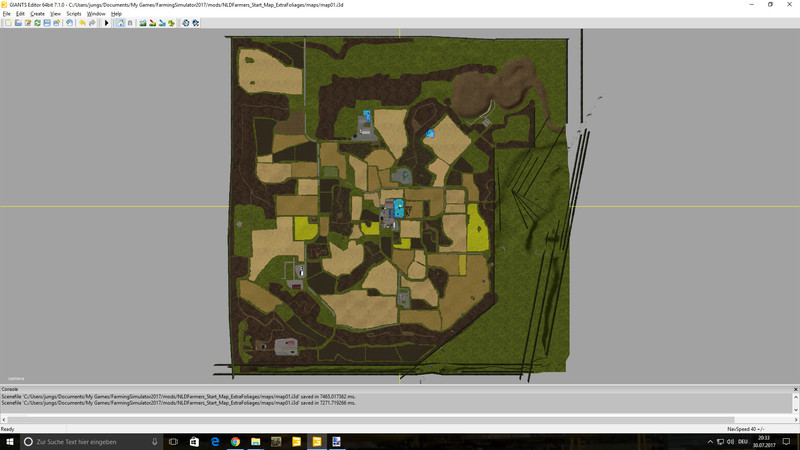Select the terrain sculpt mode icon

[x=142, y=23]
